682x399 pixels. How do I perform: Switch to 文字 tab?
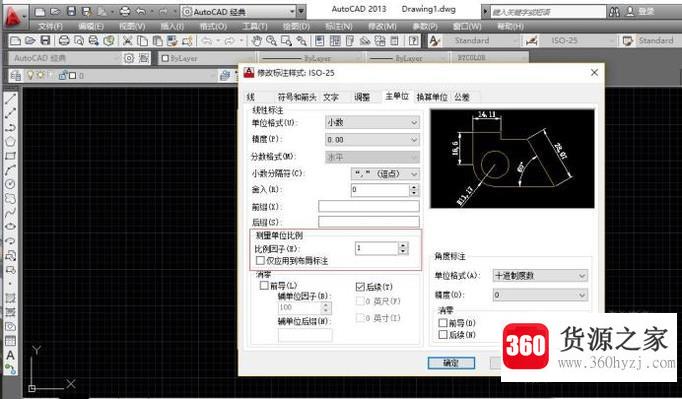pos(331,97)
